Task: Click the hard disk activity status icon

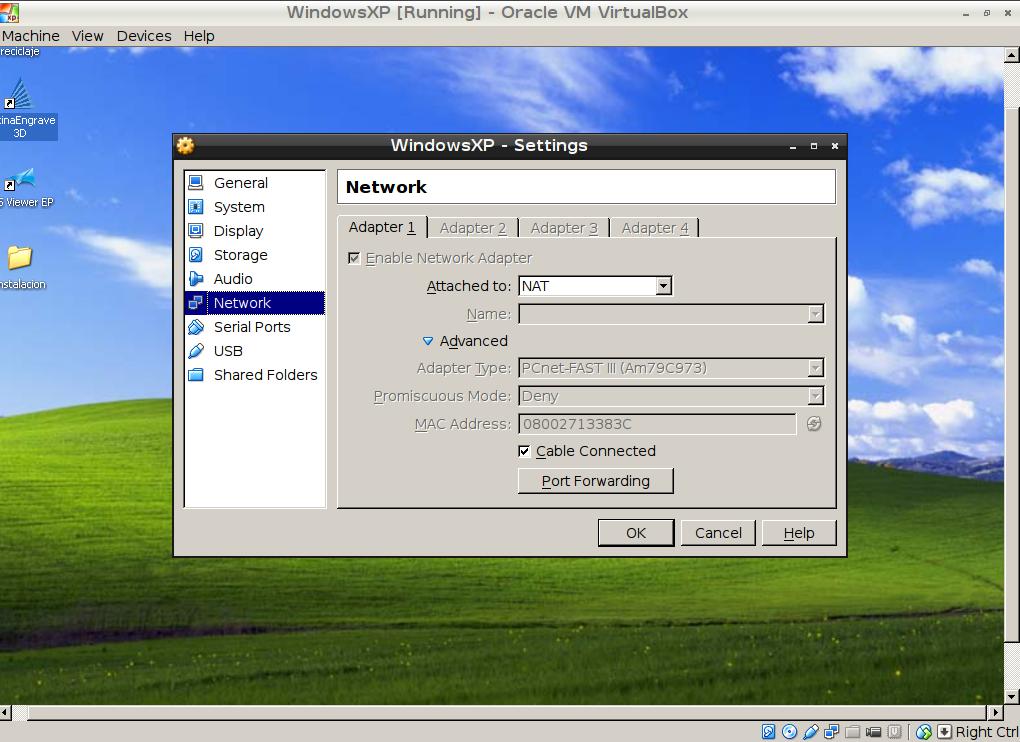Action: (768, 732)
